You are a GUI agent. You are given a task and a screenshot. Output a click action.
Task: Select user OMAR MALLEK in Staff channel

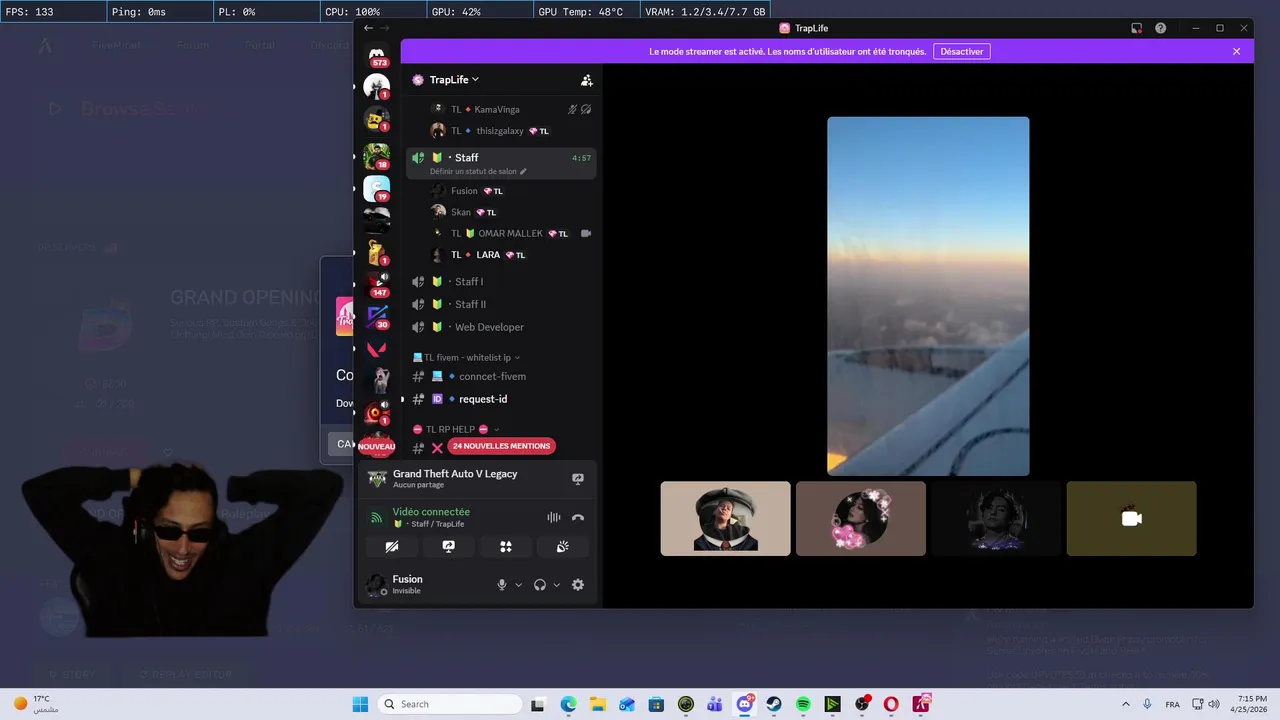tap(511, 233)
